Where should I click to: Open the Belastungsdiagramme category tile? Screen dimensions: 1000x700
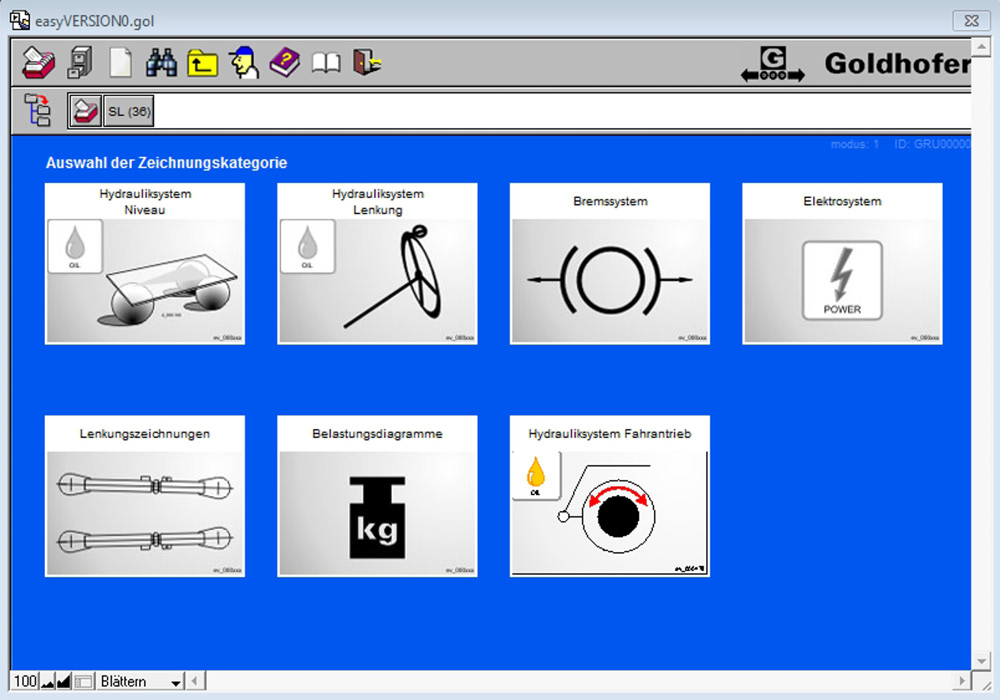click(377, 496)
